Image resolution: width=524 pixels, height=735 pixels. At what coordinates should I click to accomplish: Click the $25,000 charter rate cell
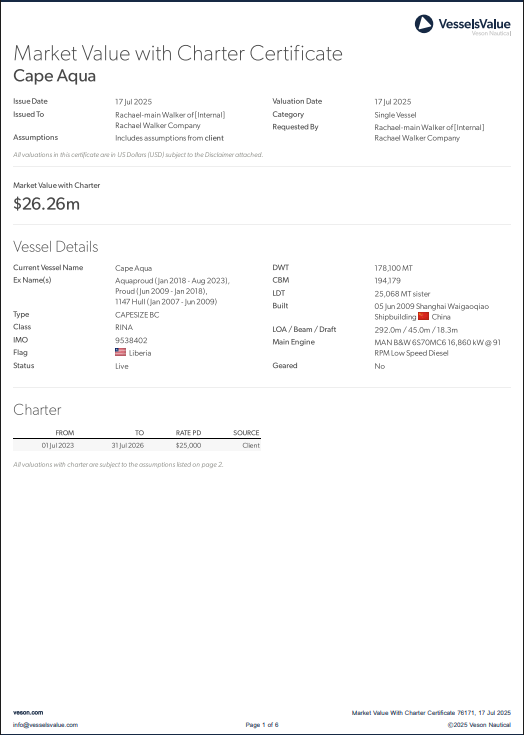188,445
